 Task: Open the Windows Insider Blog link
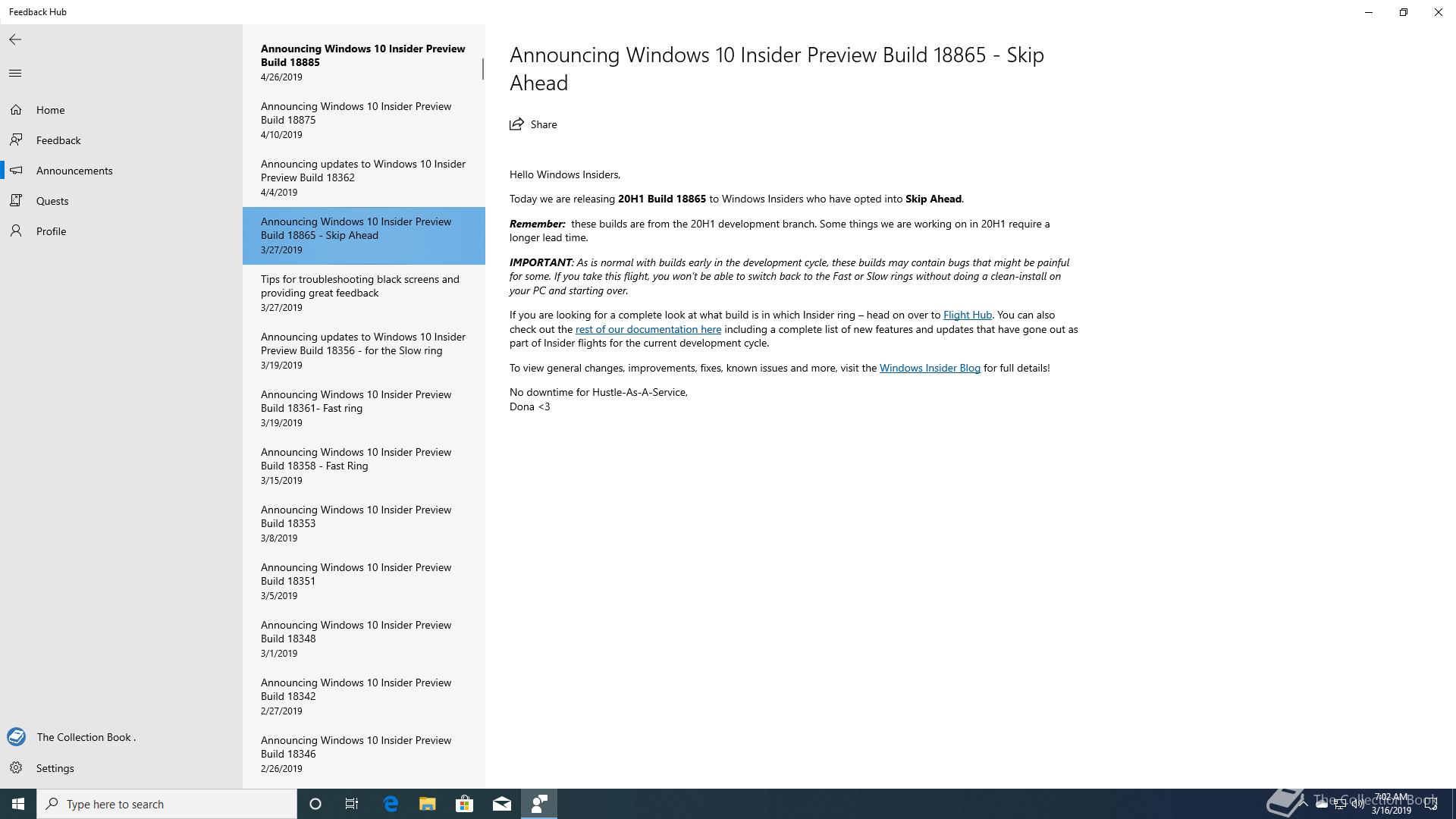click(x=930, y=368)
